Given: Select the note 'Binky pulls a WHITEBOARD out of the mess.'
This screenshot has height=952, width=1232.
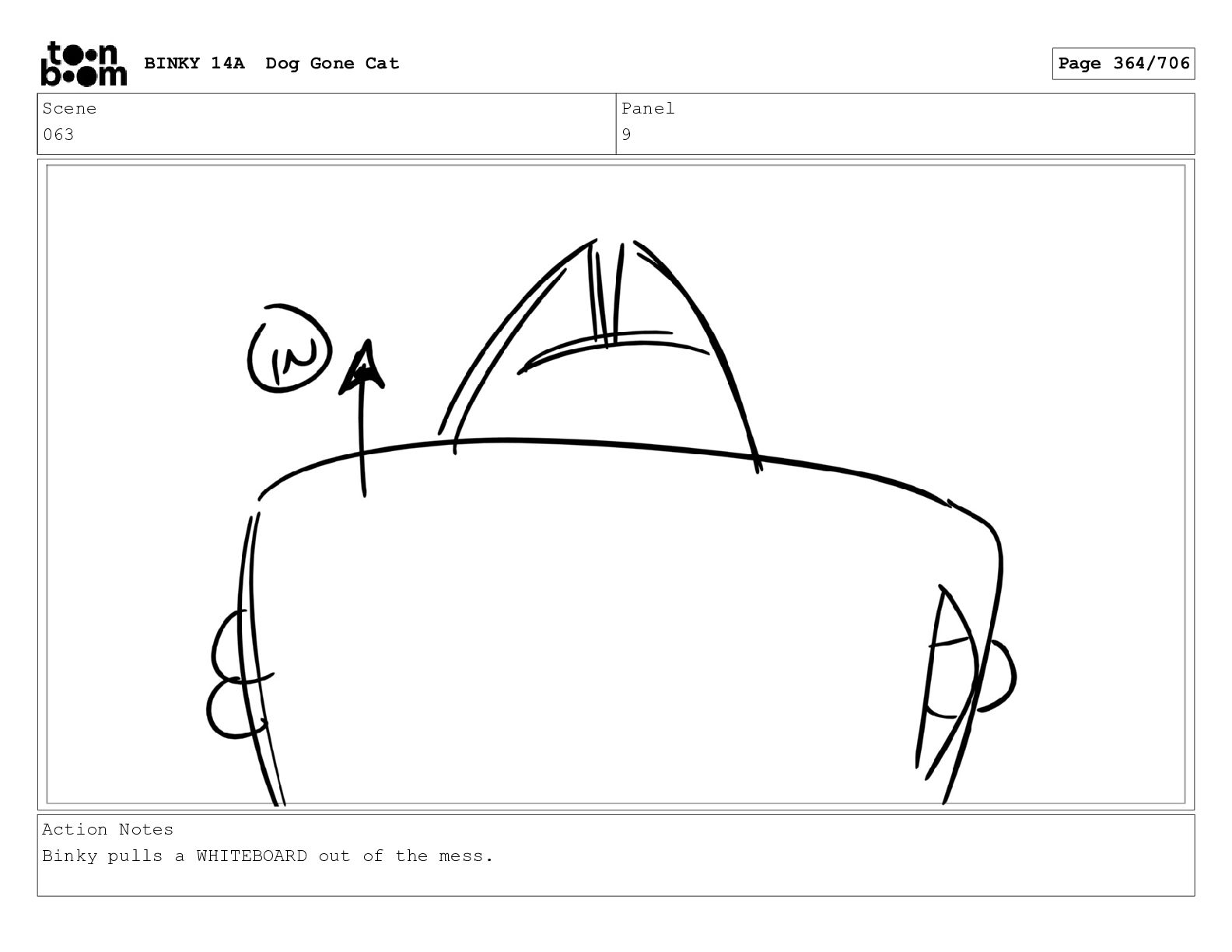Looking at the screenshot, I should 268,856.
